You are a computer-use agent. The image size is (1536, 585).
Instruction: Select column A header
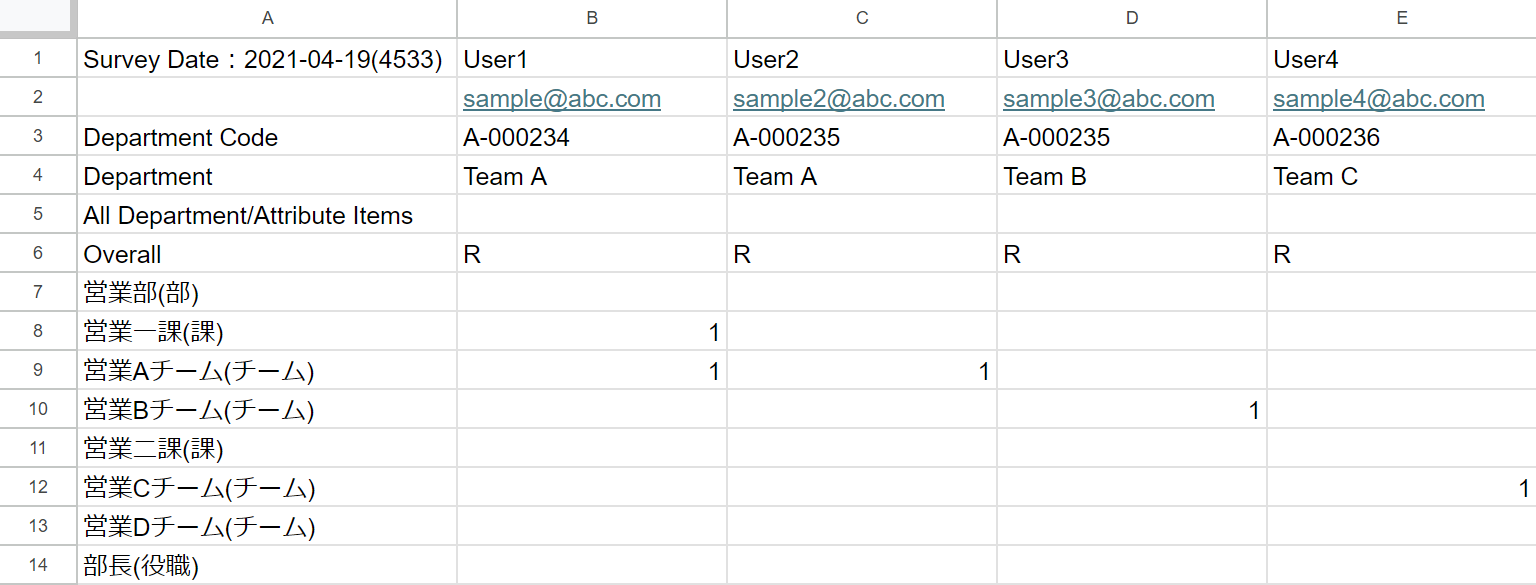267,18
